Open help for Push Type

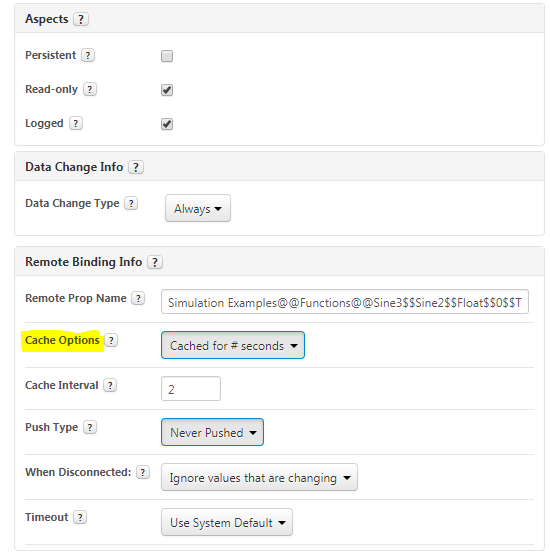click(x=90, y=427)
